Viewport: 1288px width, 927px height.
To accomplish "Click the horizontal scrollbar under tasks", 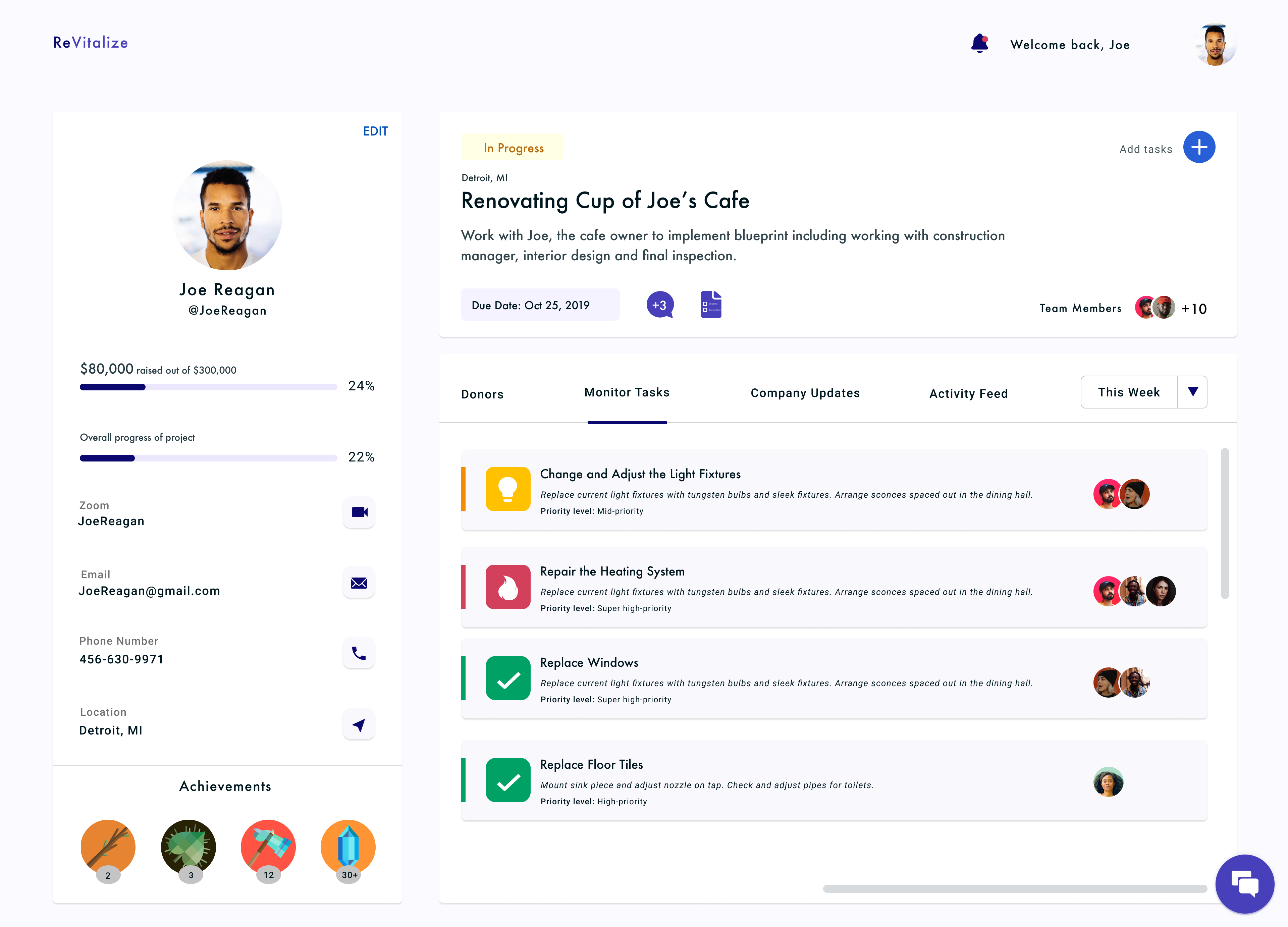I will [1015, 889].
